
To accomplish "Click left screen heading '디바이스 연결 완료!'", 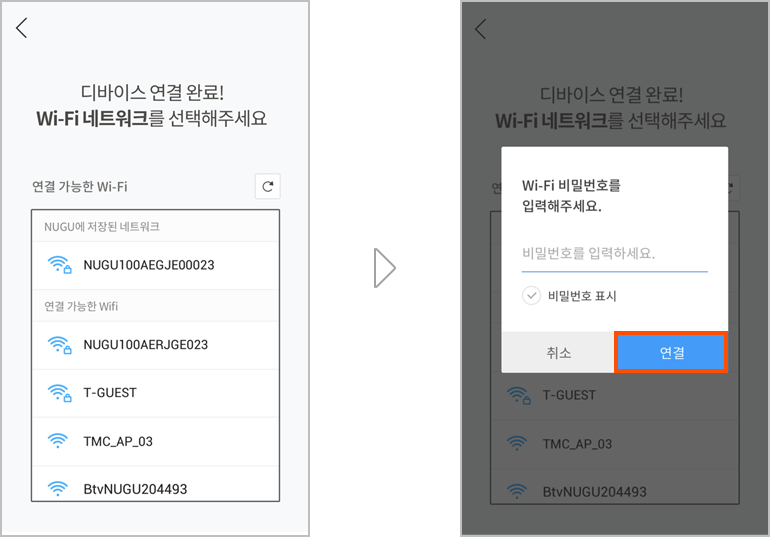I will point(152,92).
